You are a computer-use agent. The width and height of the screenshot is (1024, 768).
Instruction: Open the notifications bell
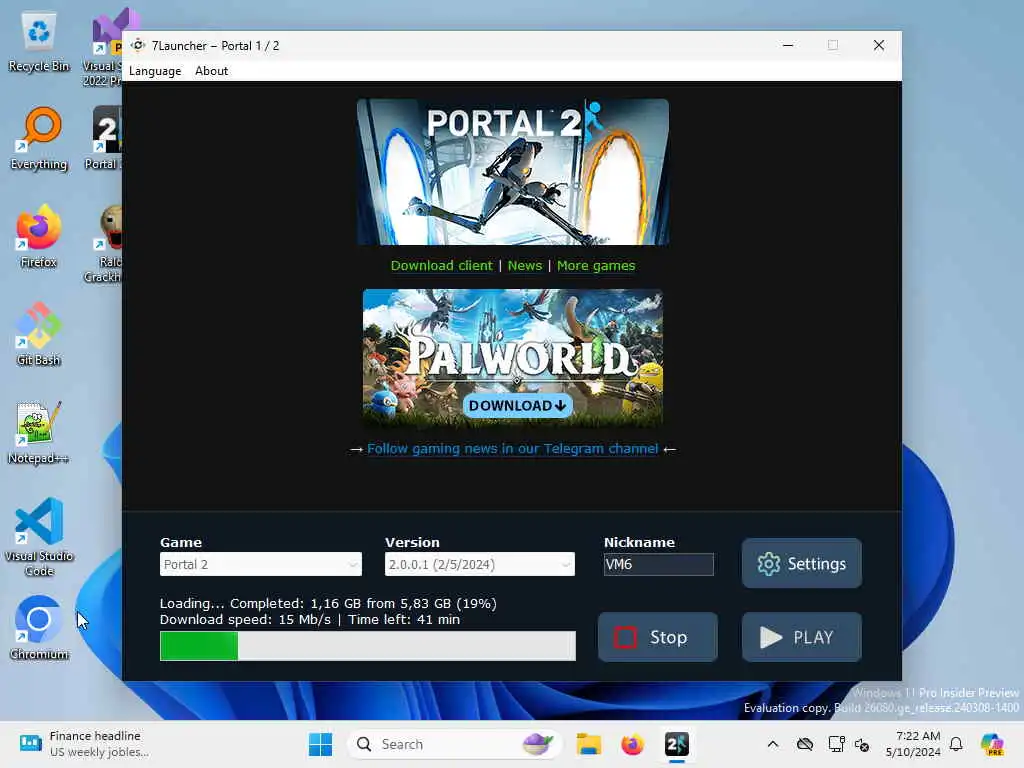[x=956, y=744]
